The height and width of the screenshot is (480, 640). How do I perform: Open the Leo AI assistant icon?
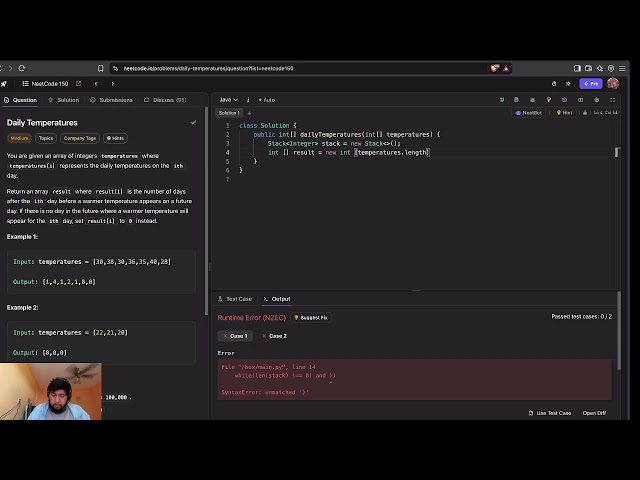click(600, 68)
